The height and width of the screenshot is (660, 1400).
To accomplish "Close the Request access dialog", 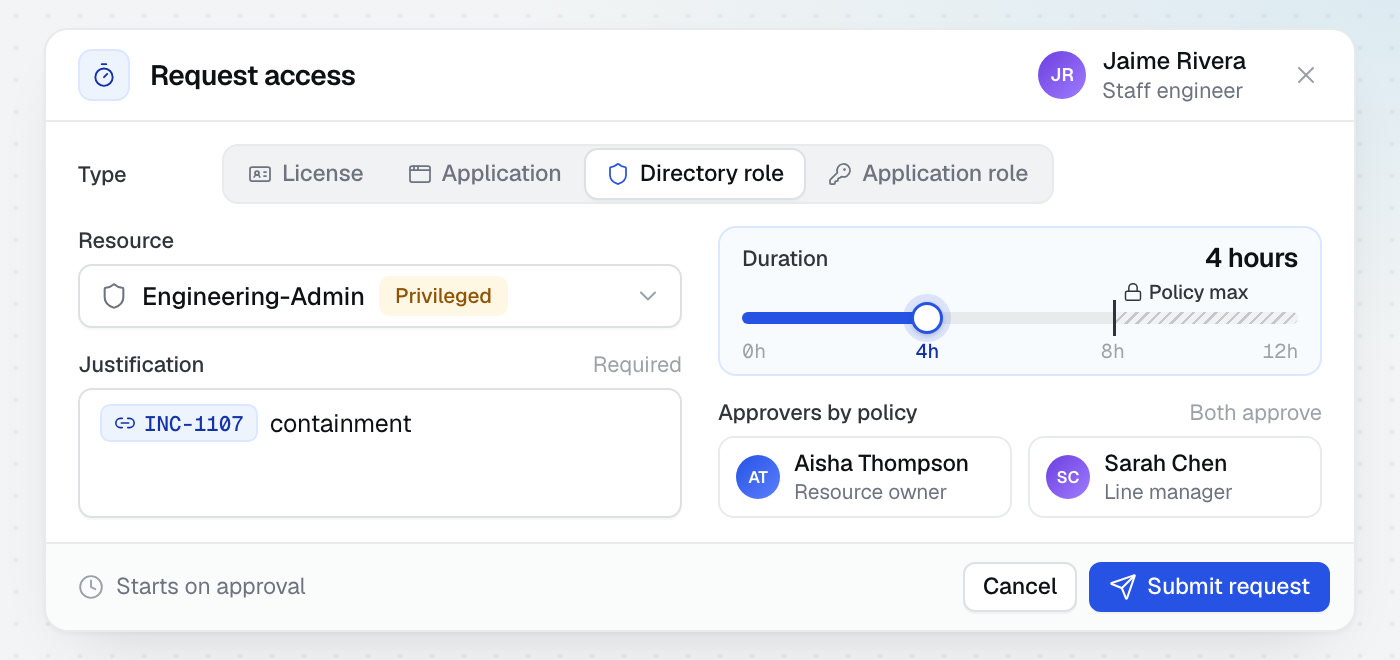I will click(x=1305, y=75).
